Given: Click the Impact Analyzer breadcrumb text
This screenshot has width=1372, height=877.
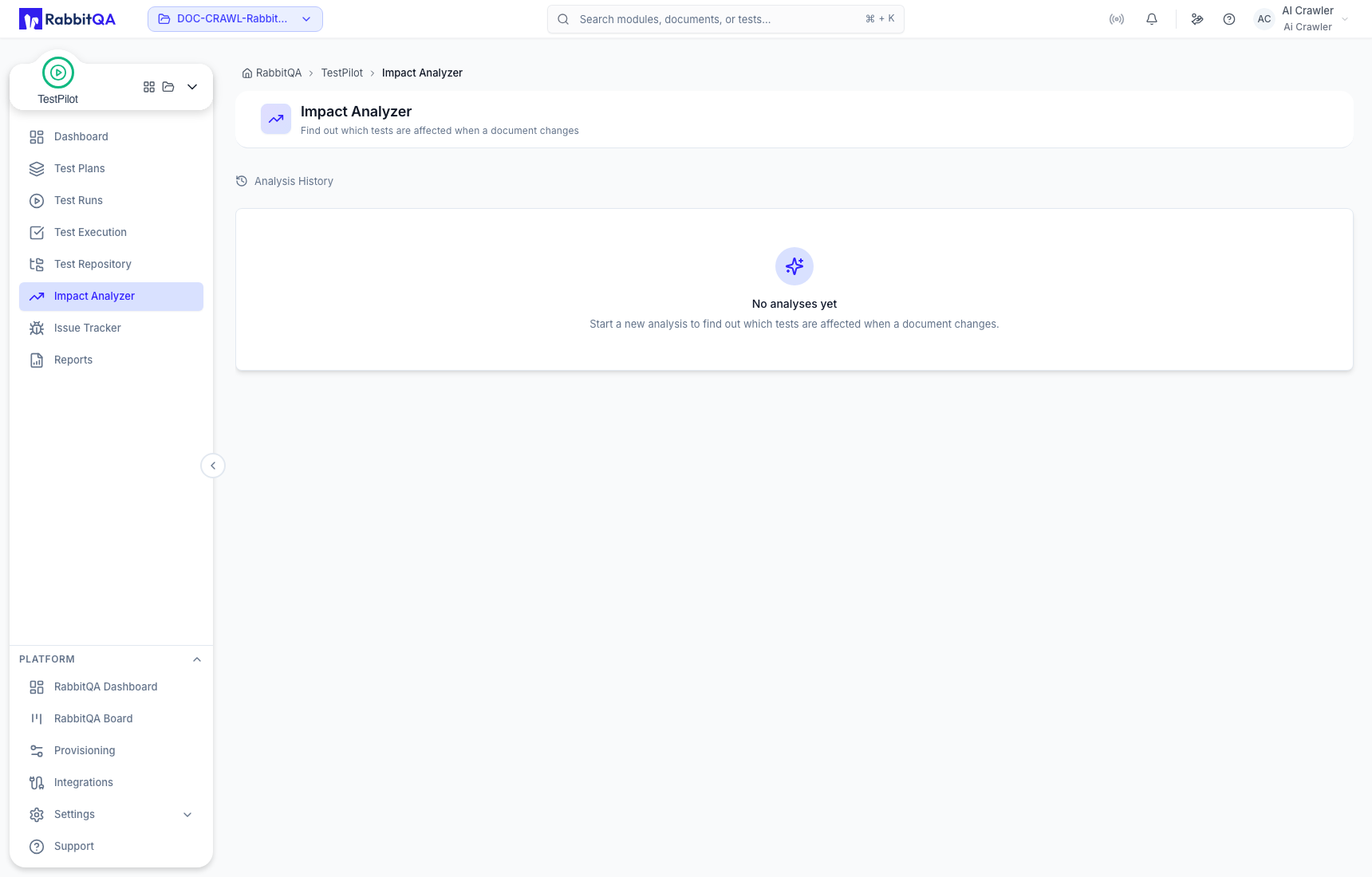Looking at the screenshot, I should coord(422,73).
